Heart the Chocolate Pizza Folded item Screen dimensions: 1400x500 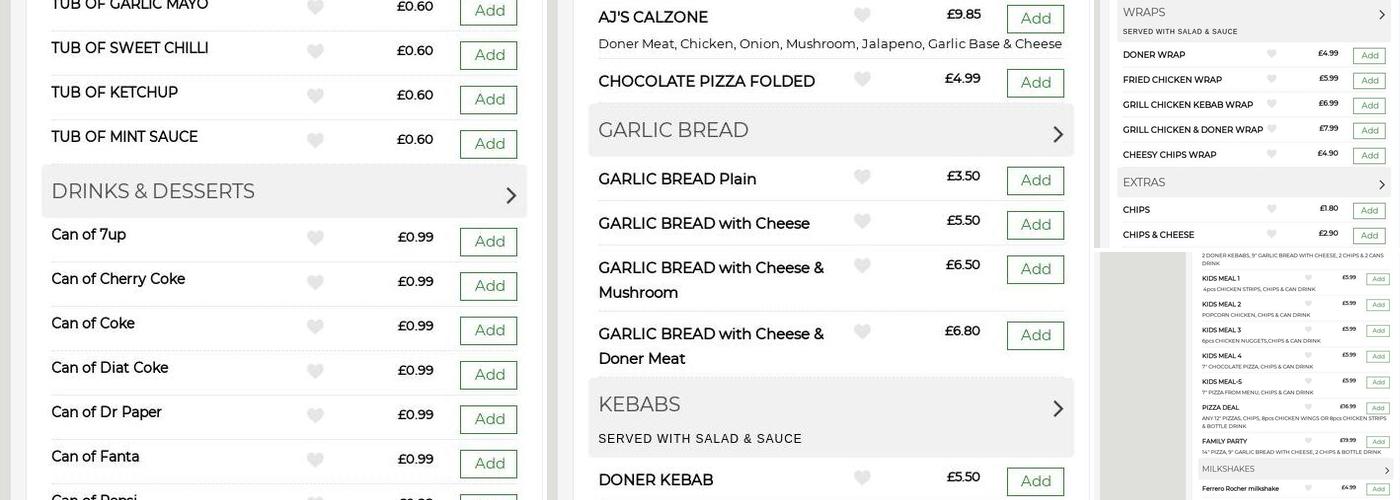[x=862, y=79]
